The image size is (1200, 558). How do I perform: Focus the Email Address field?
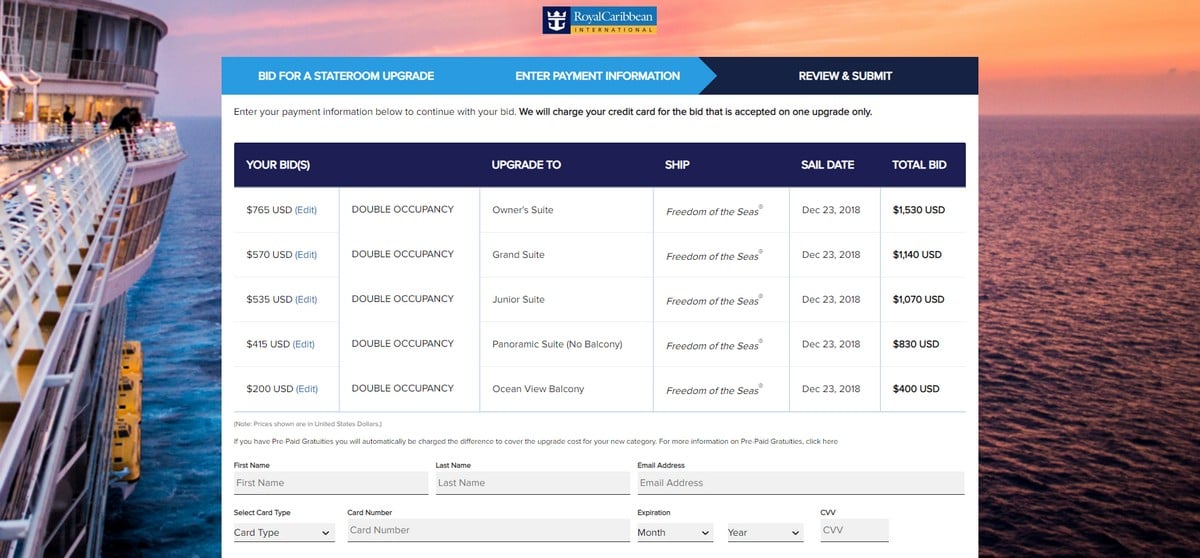coord(801,483)
